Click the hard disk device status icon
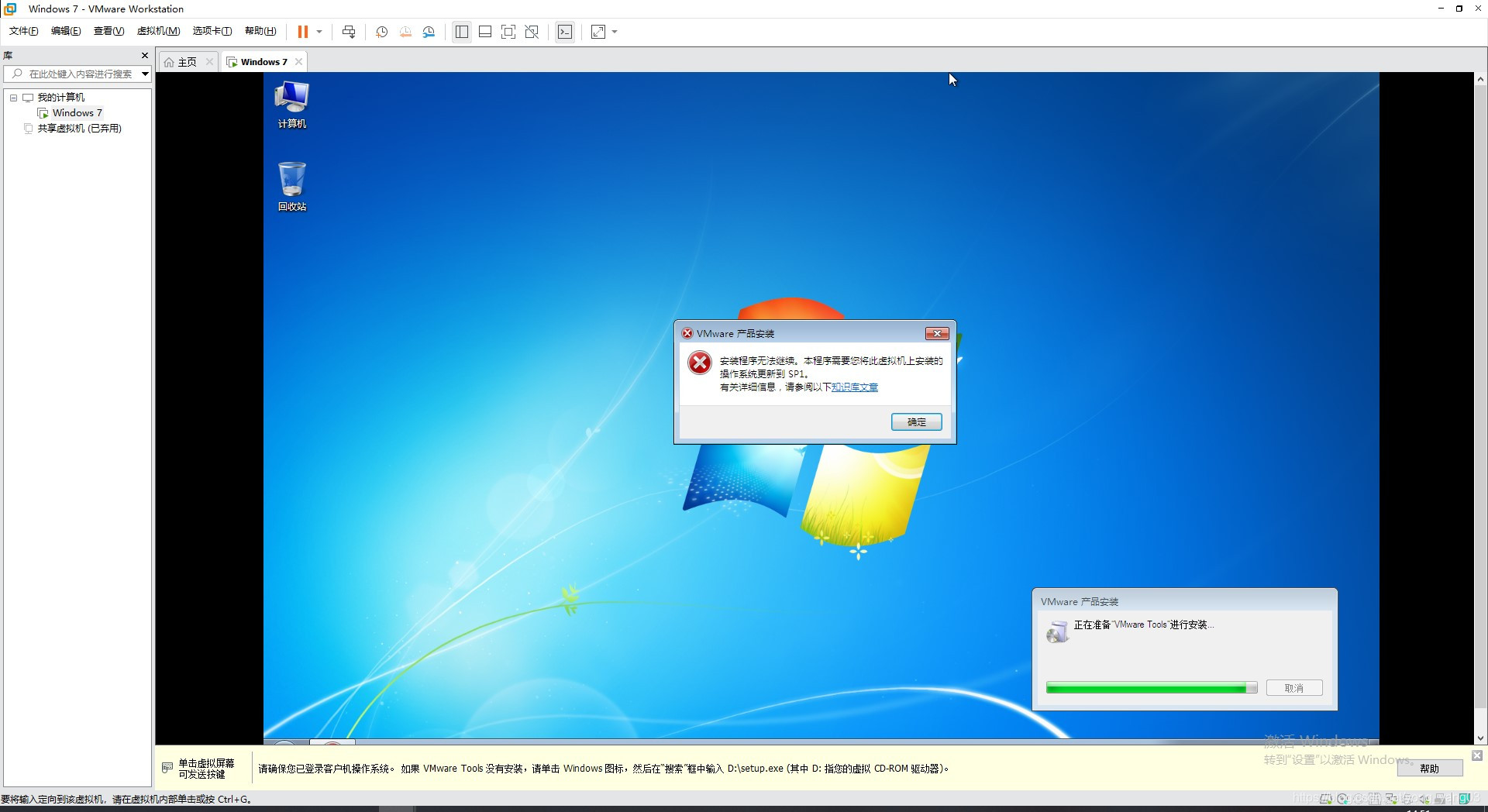The width and height of the screenshot is (1488, 812). tap(1326, 799)
